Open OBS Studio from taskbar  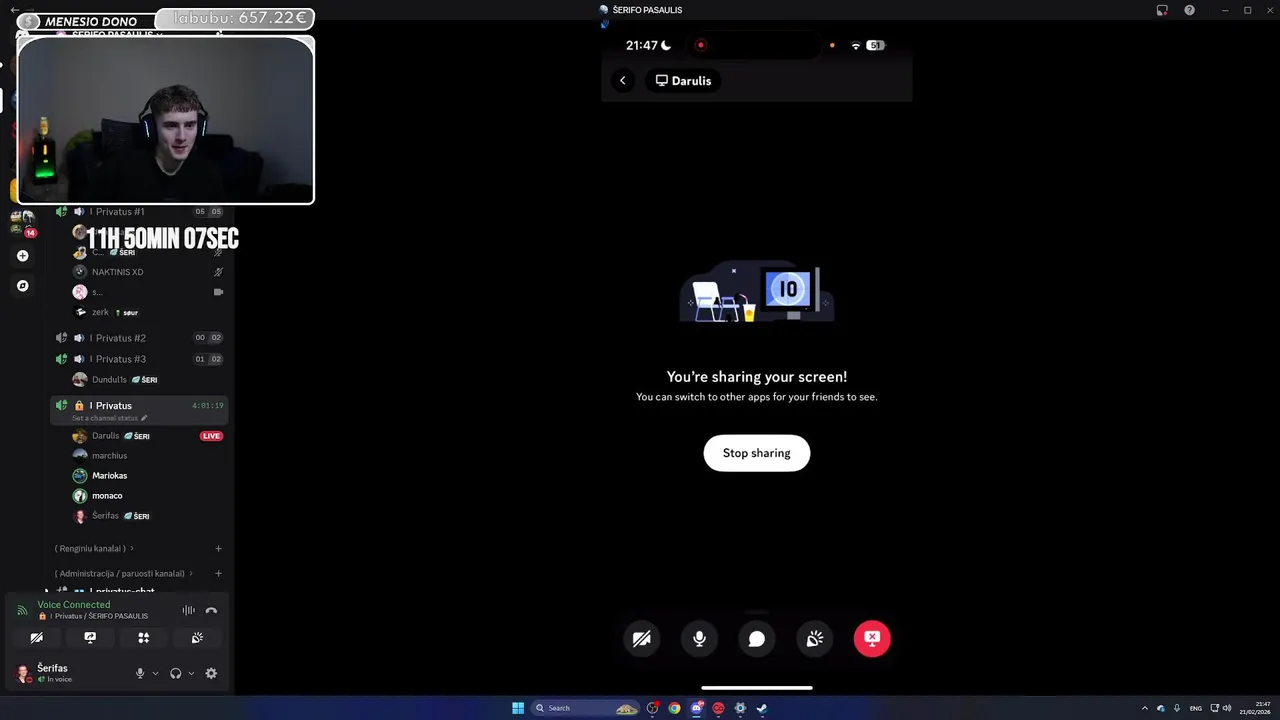(653, 708)
